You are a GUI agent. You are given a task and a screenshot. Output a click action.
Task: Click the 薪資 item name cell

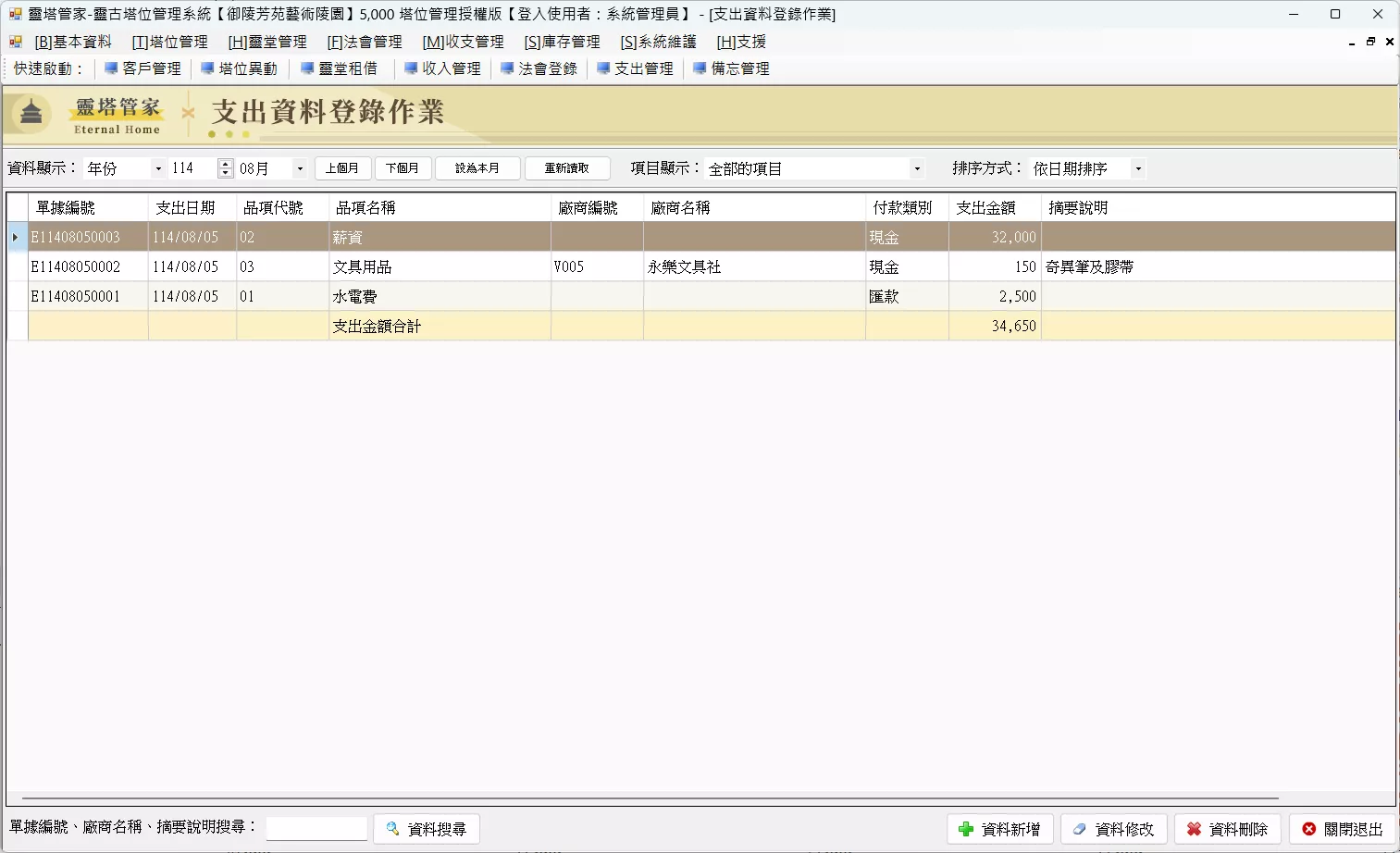click(x=440, y=237)
